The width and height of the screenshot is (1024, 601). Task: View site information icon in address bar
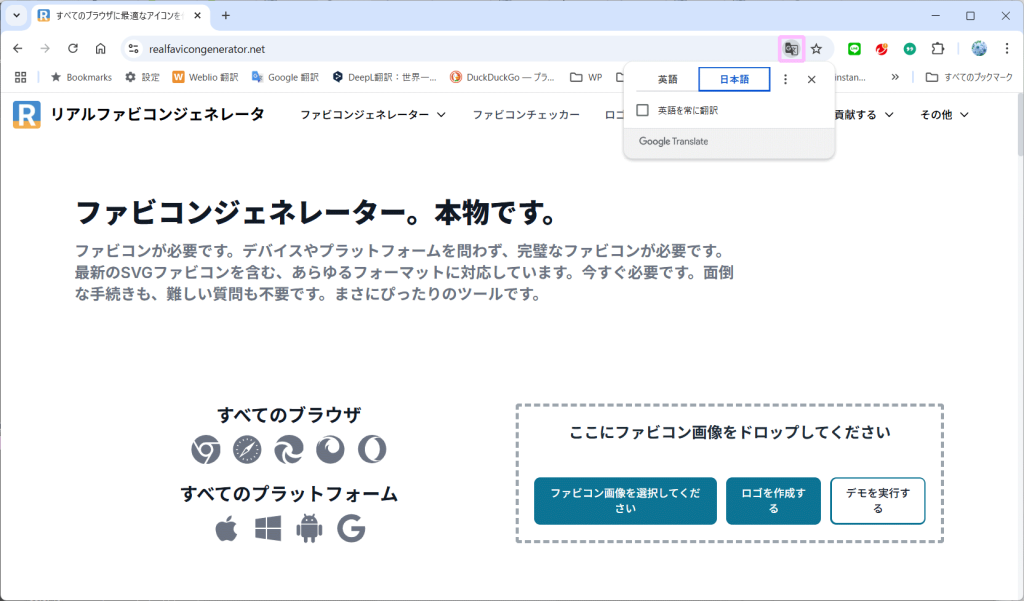pyautogui.click(x=133, y=49)
